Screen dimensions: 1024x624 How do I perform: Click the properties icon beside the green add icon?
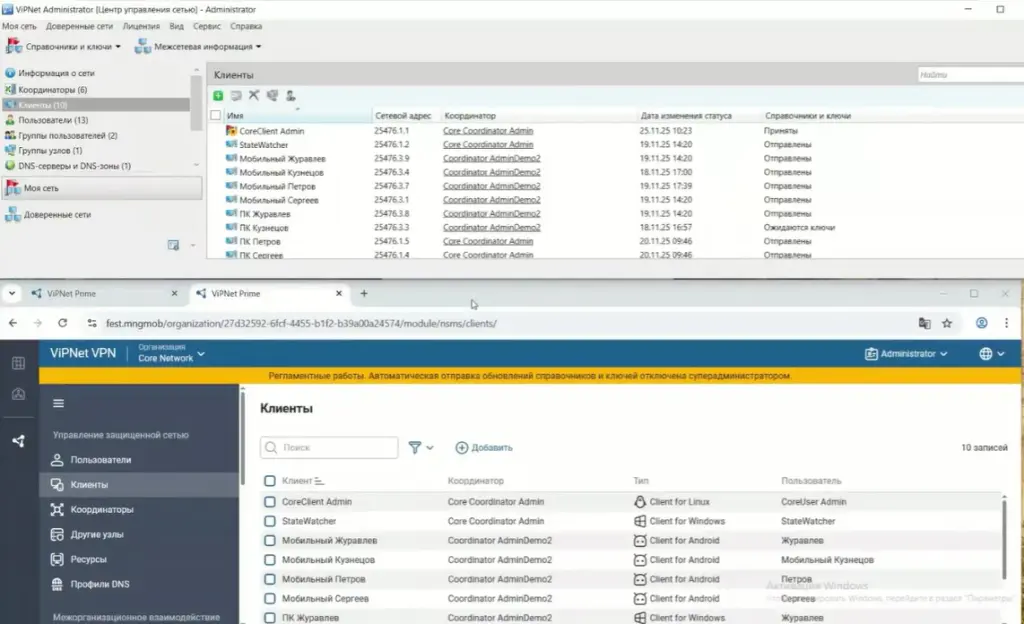pos(236,96)
